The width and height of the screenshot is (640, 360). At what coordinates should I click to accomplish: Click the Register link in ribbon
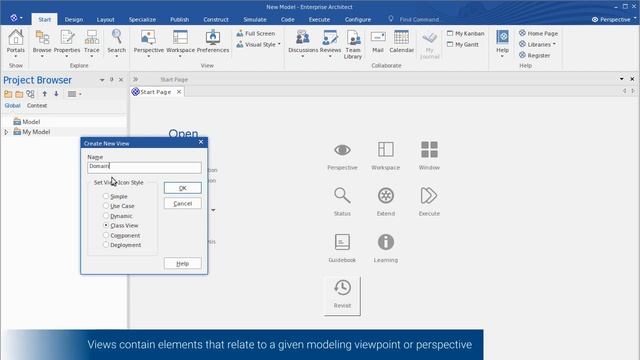point(535,55)
